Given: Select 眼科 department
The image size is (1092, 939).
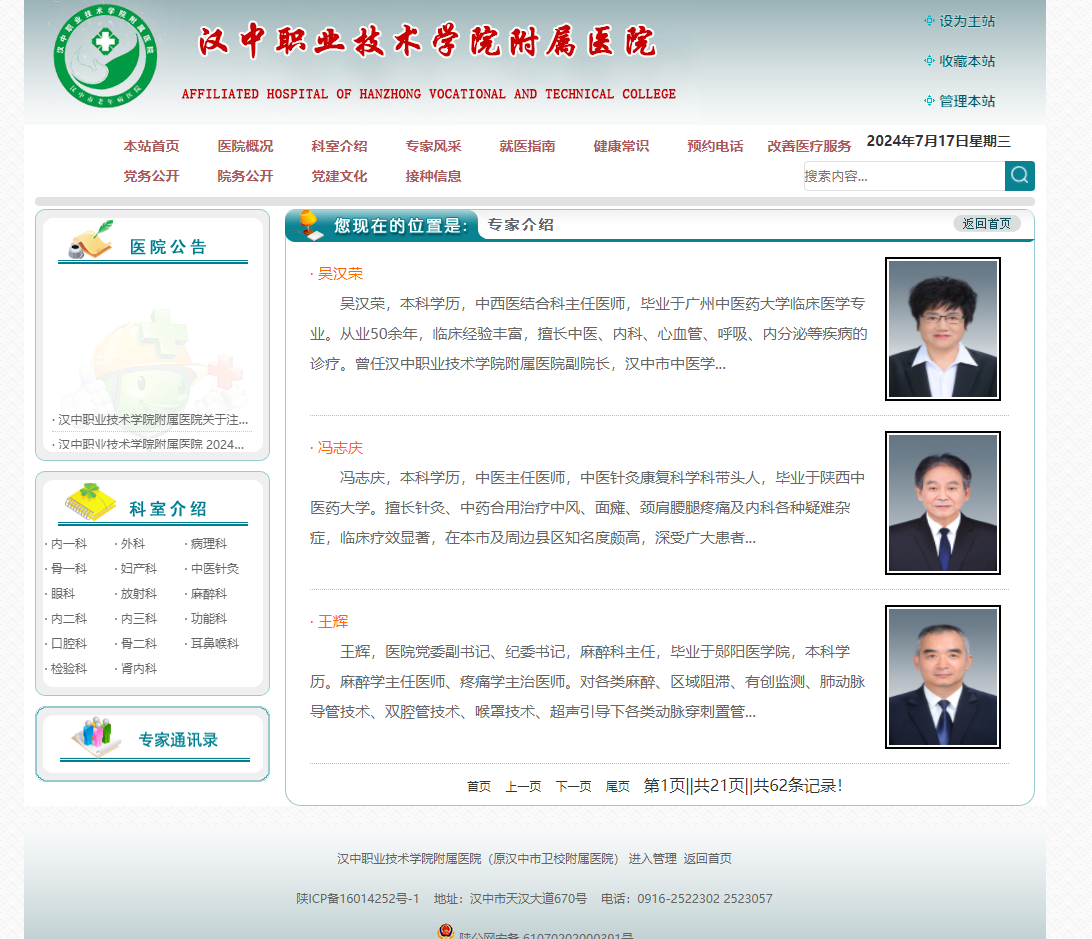Looking at the screenshot, I should (63, 593).
